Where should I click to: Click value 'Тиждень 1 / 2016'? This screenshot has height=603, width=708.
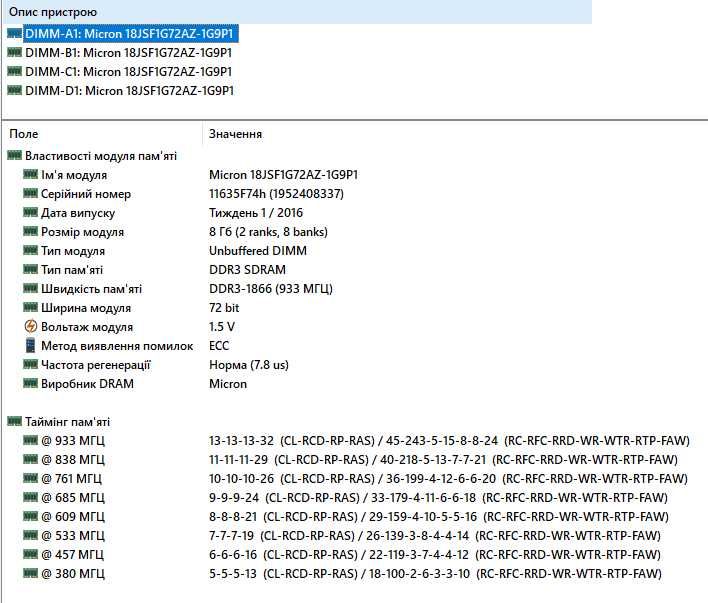coord(256,213)
